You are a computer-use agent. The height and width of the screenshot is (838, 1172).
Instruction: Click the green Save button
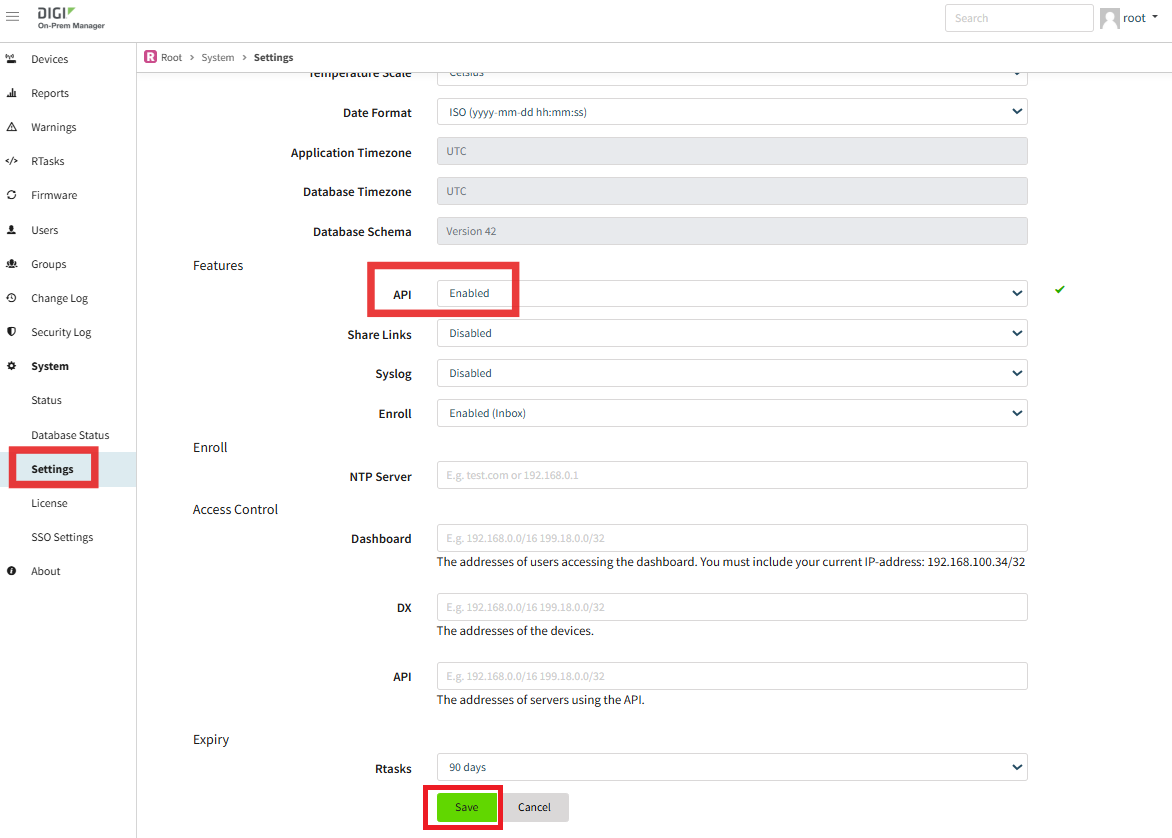(466, 807)
